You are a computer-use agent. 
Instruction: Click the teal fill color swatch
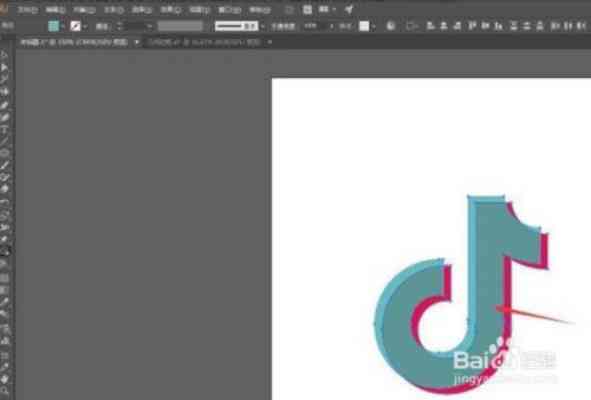pos(54,26)
